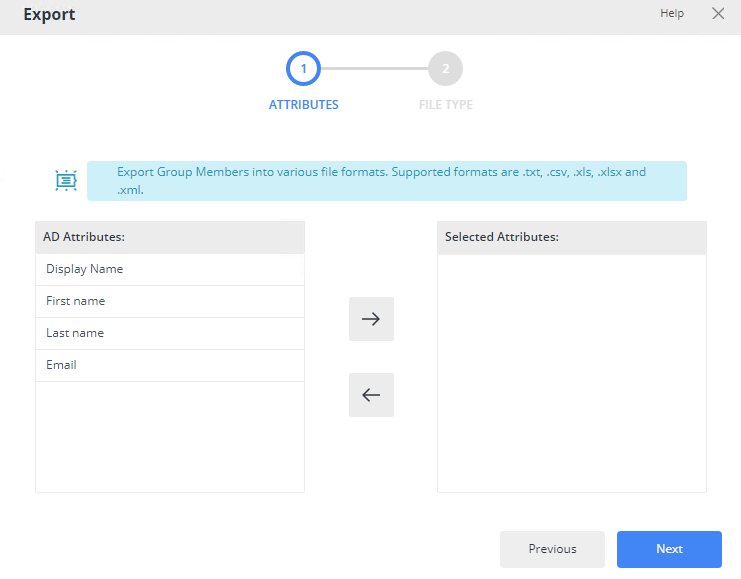The width and height of the screenshot is (741, 579).
Task: Click the AD Attributes header
Action: (170, 237)
